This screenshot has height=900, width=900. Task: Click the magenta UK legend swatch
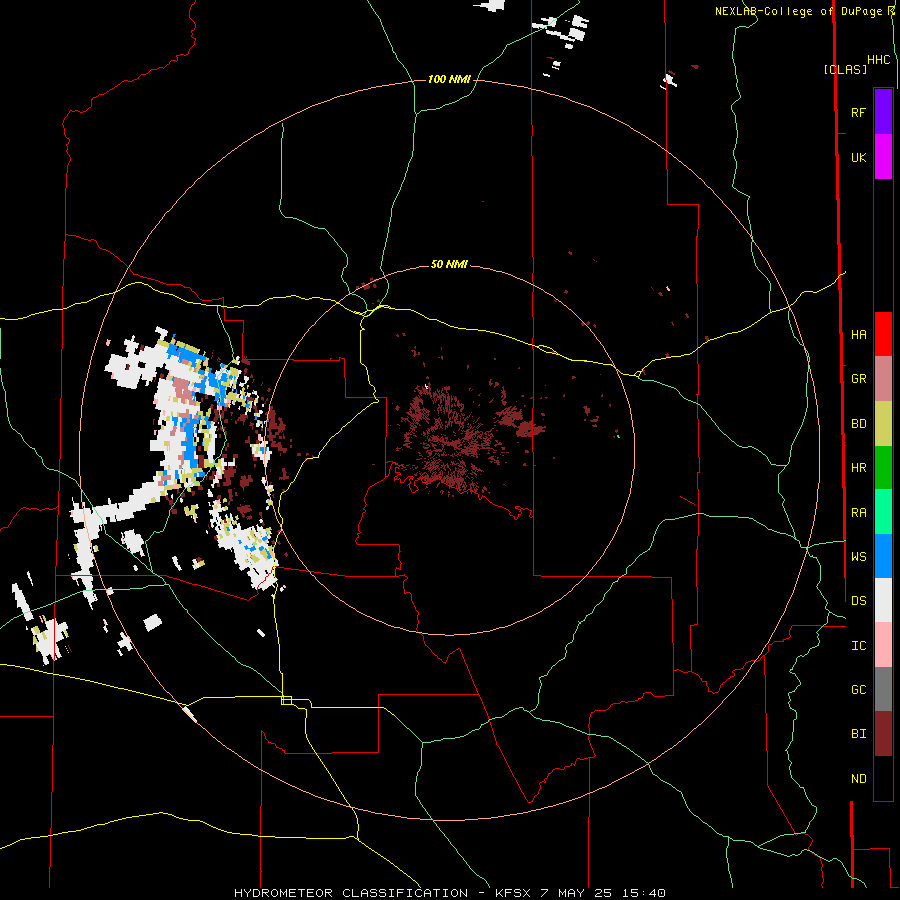883,157
